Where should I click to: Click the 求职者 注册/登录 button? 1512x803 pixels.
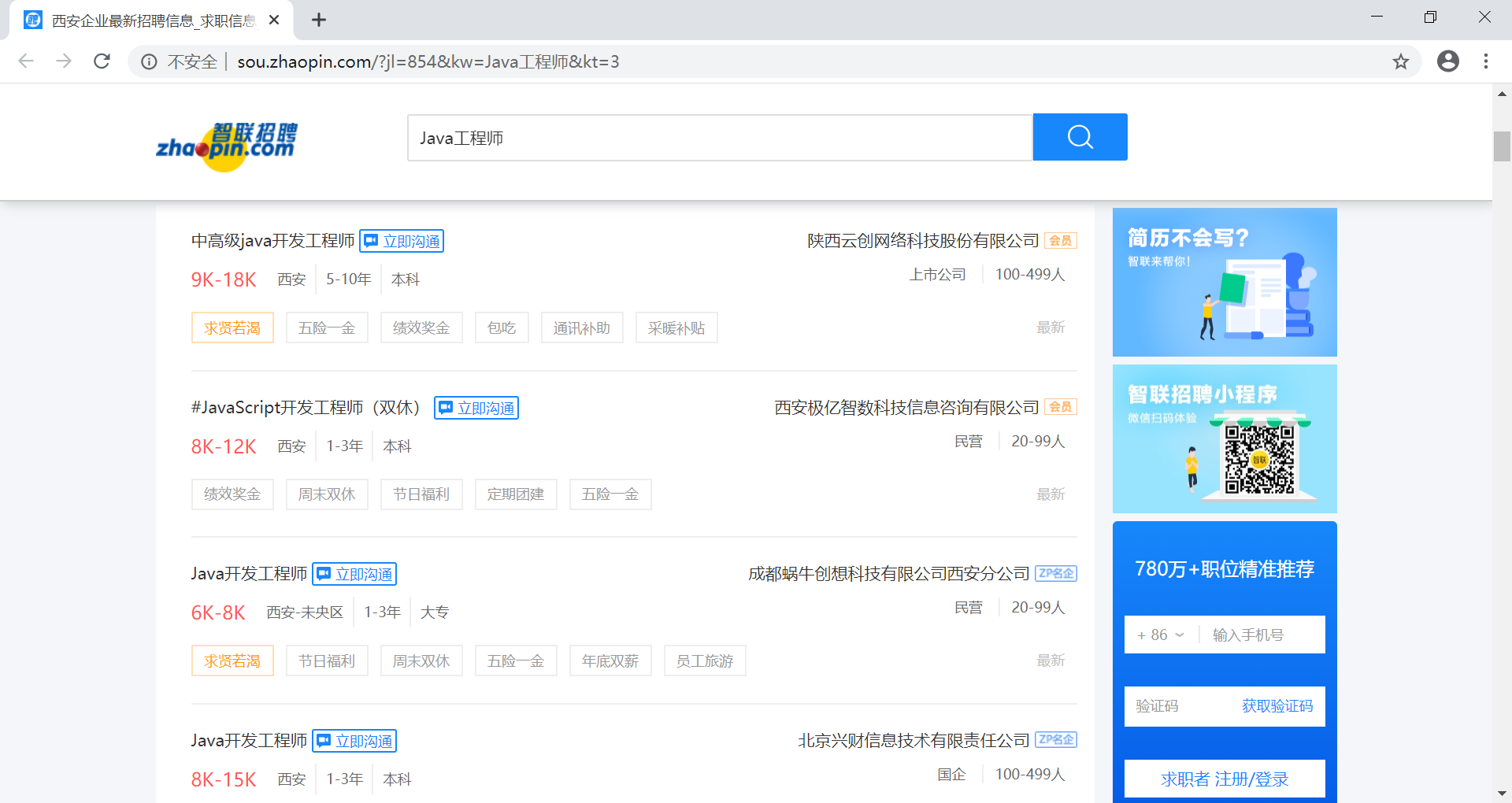tap(1224, 779)
